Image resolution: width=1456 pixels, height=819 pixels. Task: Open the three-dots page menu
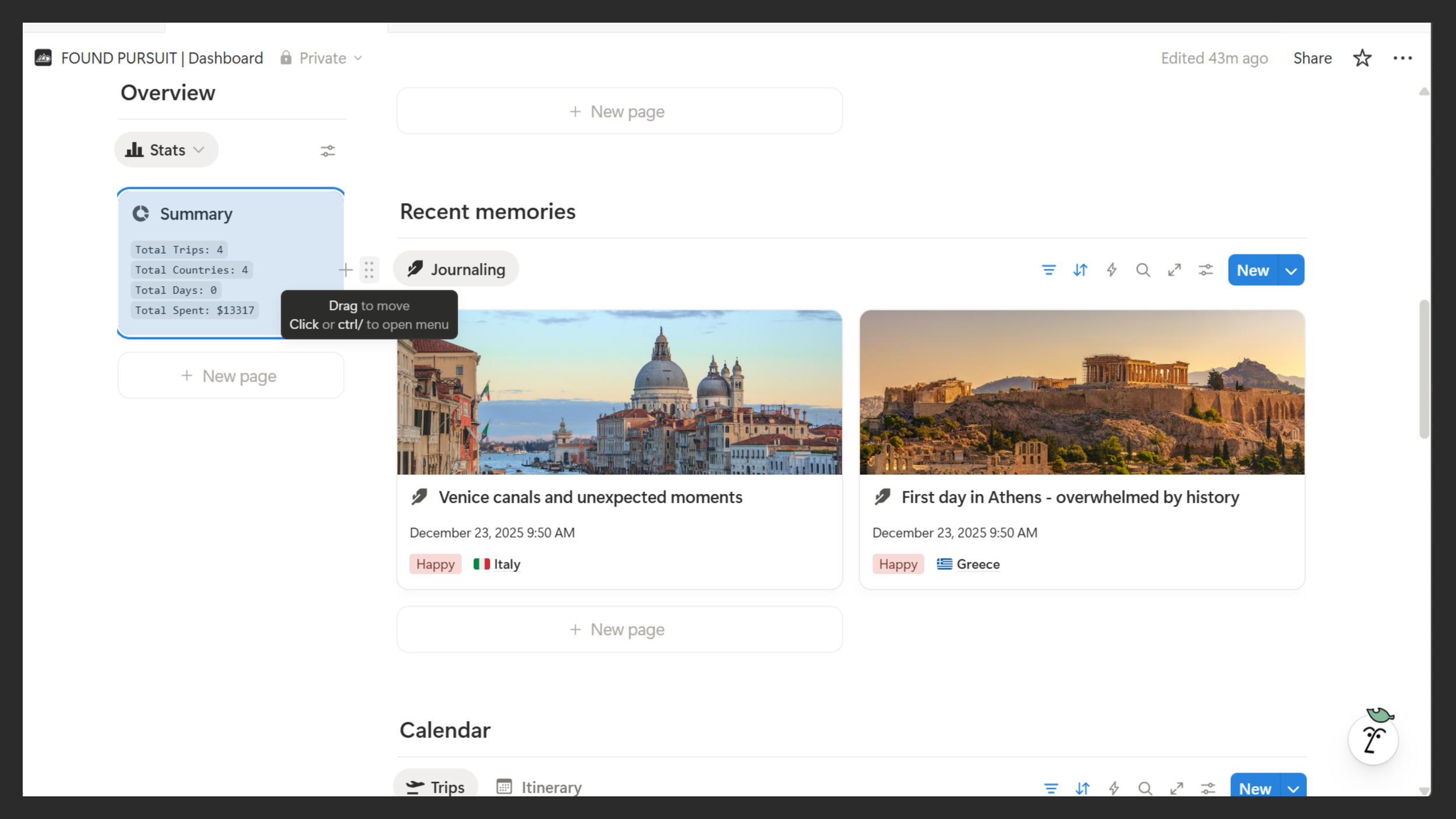[1402, 58]
